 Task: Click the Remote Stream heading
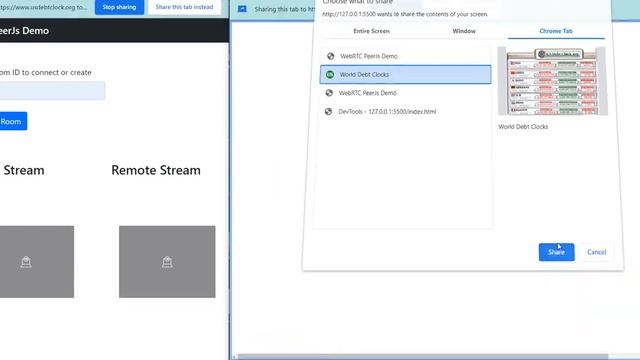coord(156,170)
